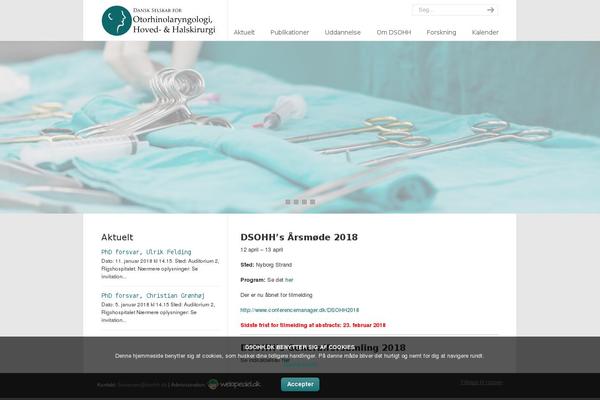
Task: Open the conferencemanager.dk/DSOHH2018 link
Action: (x=300, y=310)
